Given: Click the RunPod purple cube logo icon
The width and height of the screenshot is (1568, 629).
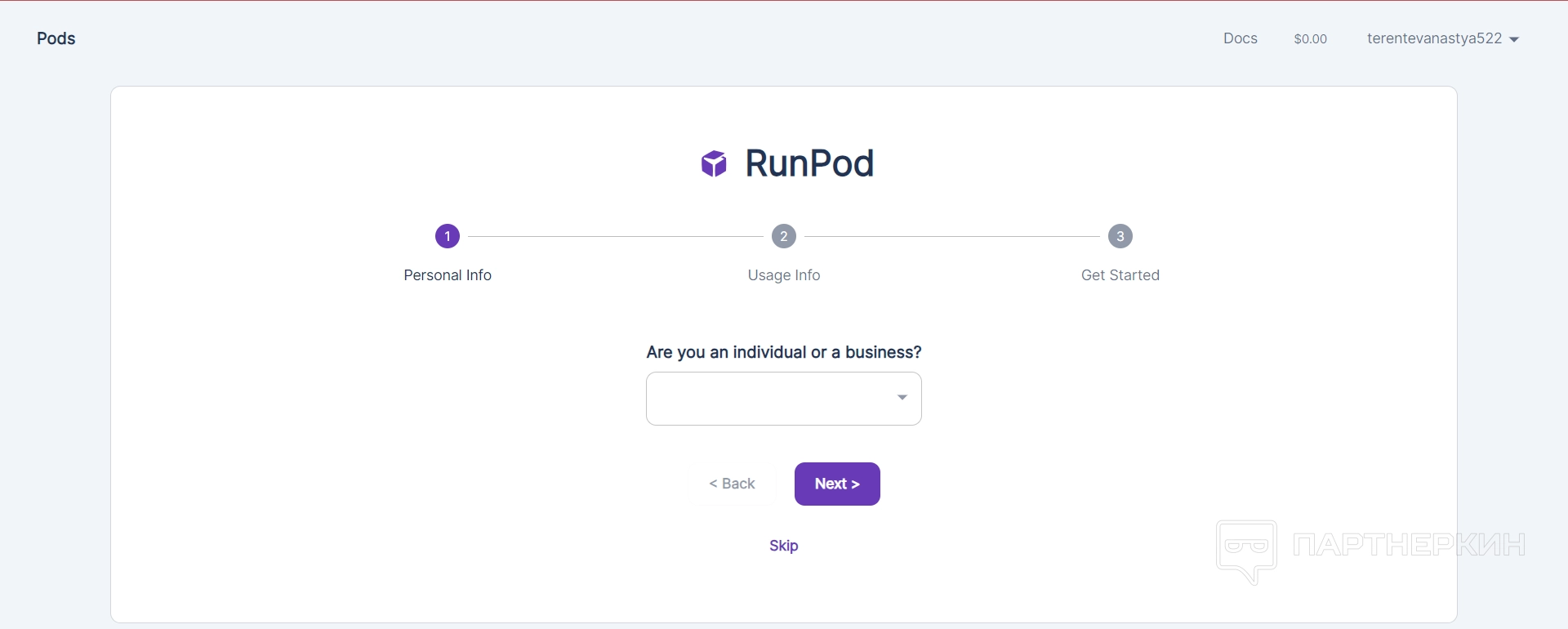Looking at the screenshot, I should coord(714,163).
